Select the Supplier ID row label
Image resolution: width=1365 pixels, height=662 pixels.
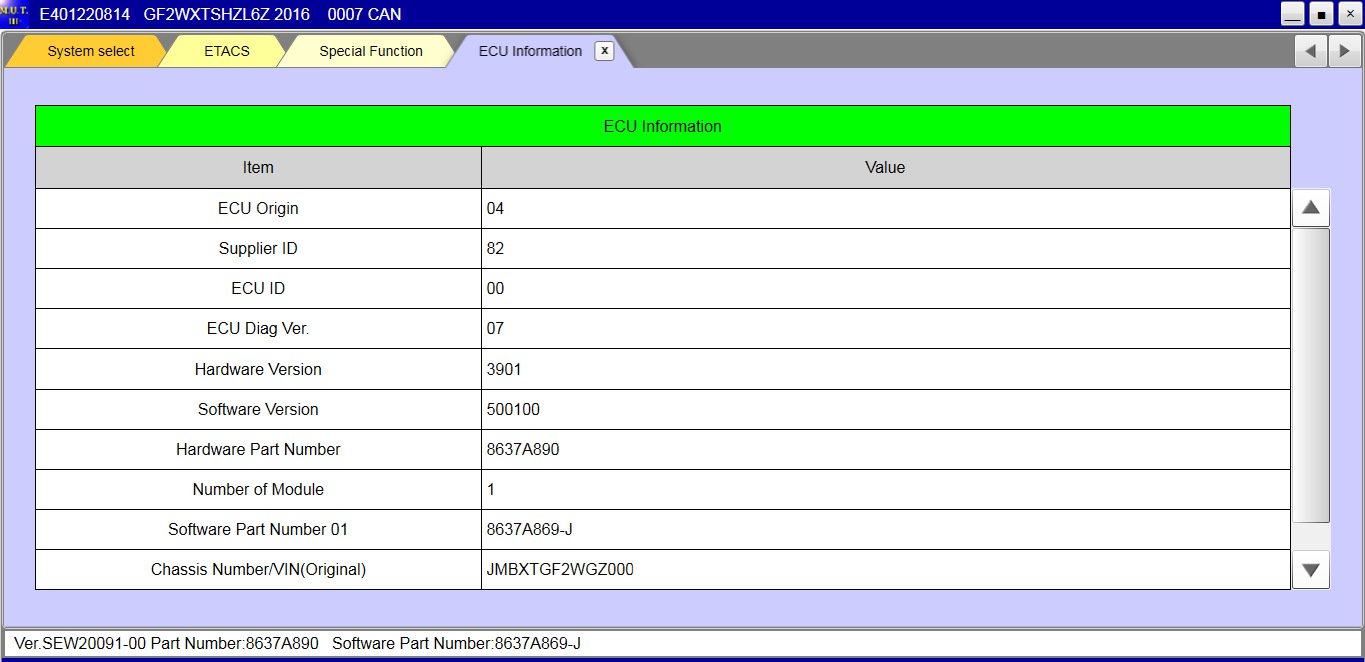tap(258, 249)
